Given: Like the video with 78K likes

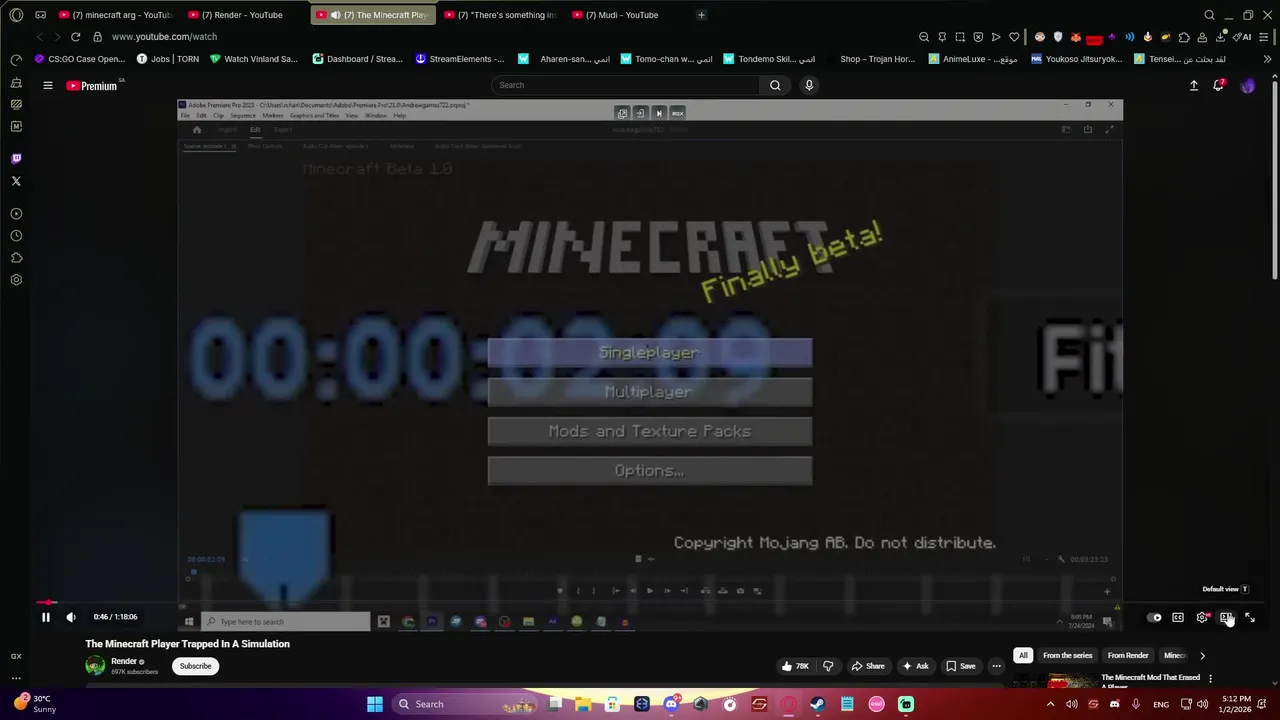Looking at the screenshot, I should (796, 666).
